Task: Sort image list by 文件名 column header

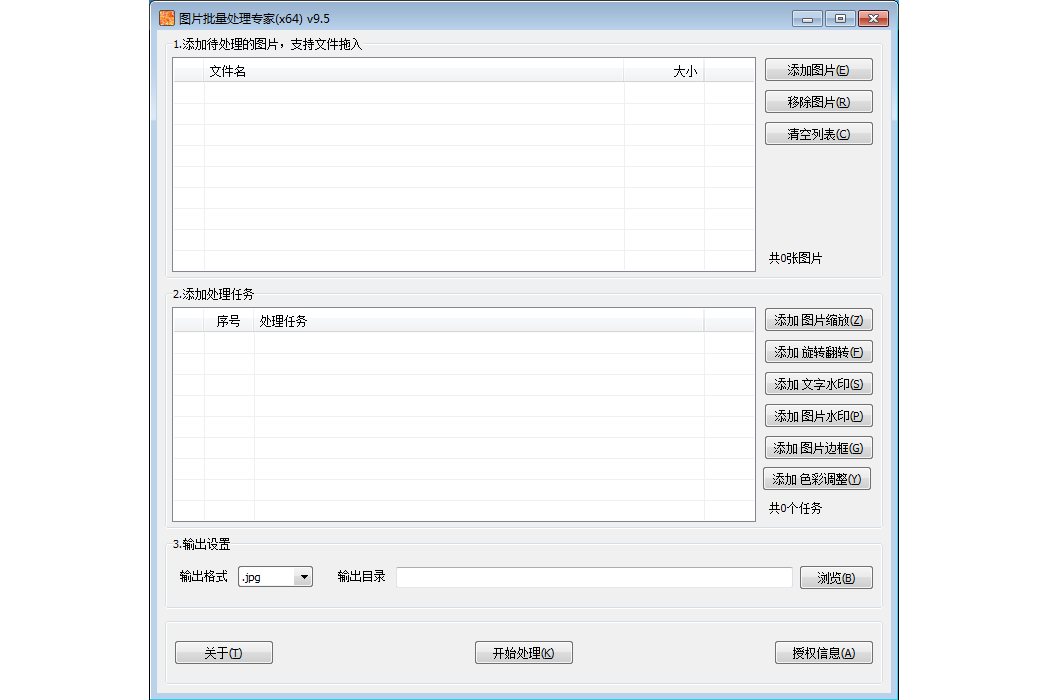Action: pos(414,71)
